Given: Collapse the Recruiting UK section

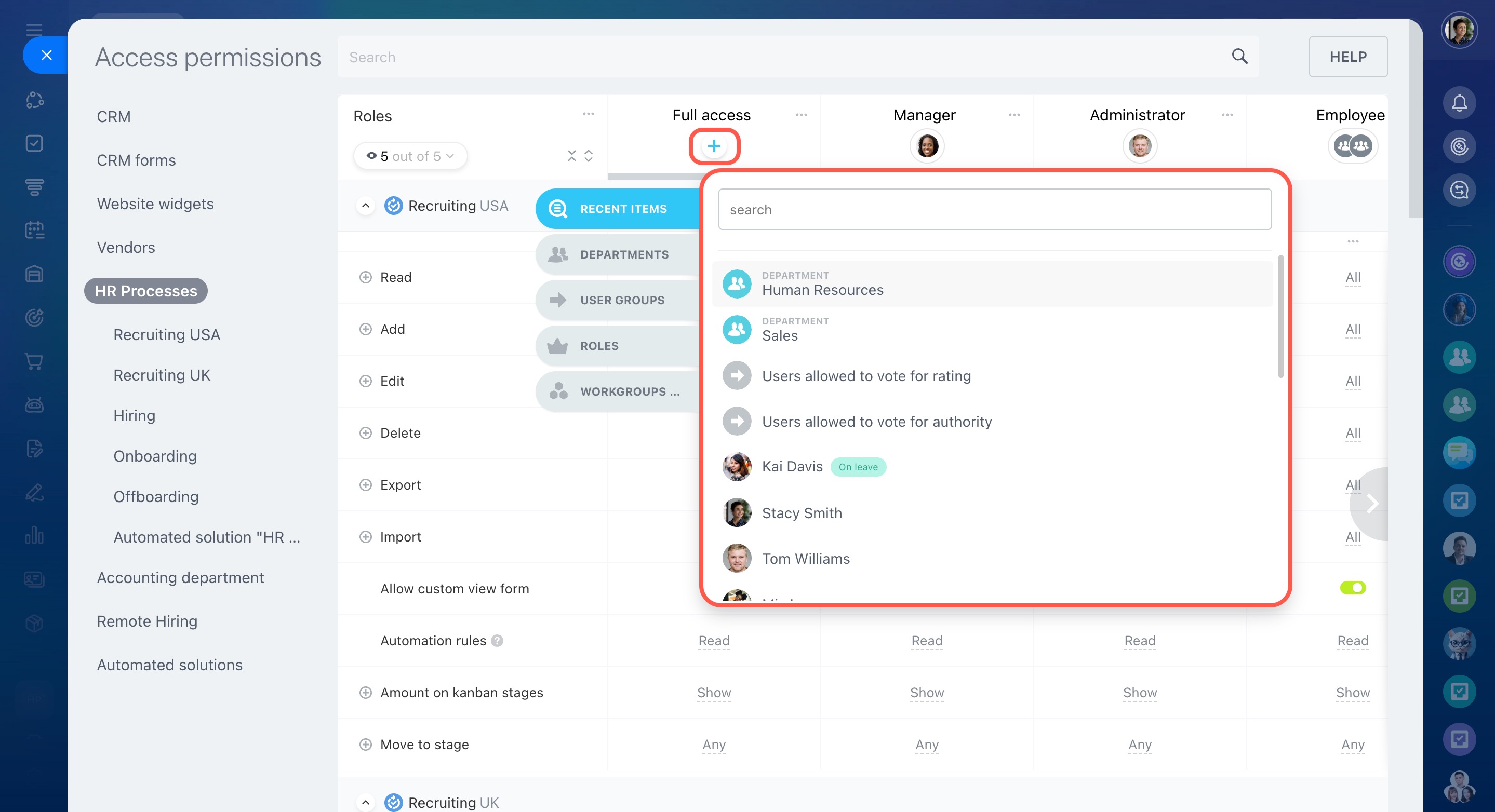Looking at the screenshot, I should click(365, 802).
